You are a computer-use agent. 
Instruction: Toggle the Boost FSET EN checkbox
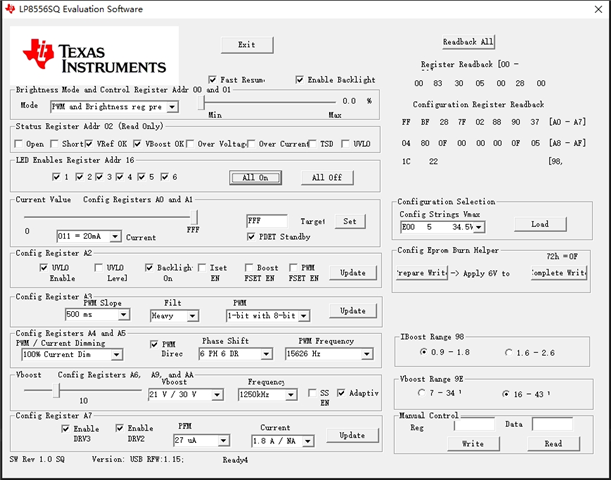[249, 268]
